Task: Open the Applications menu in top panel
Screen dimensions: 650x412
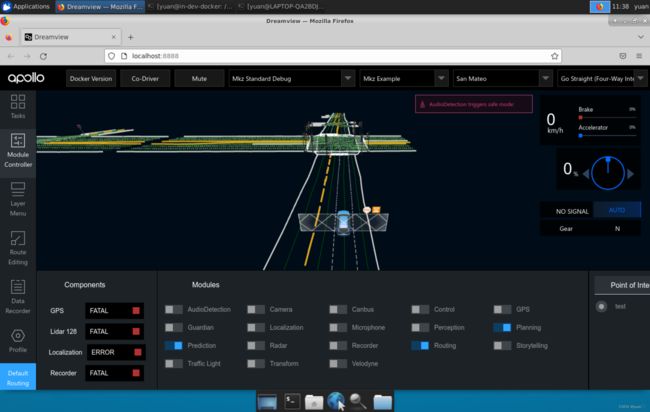Action: click(26, 7)
